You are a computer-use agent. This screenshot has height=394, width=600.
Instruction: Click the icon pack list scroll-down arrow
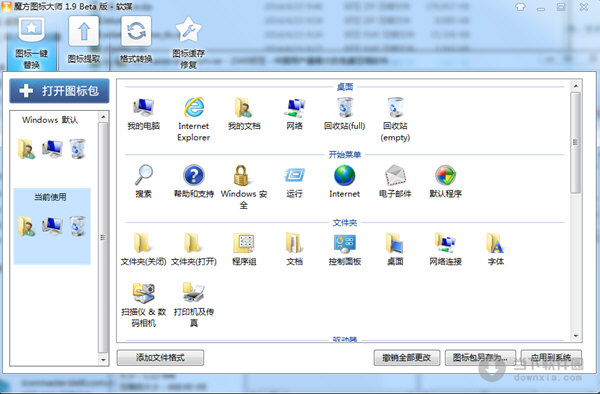pos(103,360)
